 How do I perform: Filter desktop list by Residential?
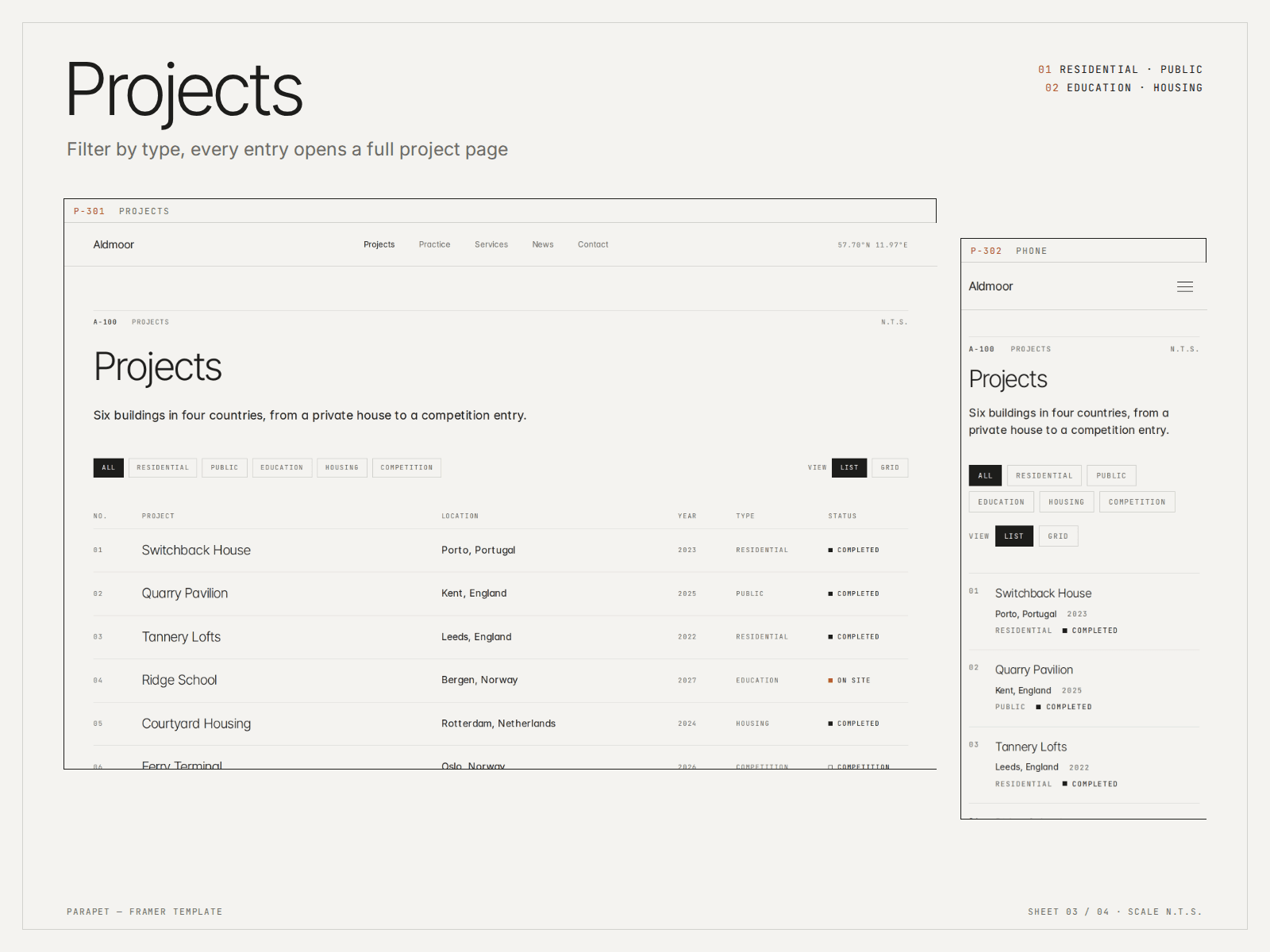pyautogui.click(x=163, y=467)
